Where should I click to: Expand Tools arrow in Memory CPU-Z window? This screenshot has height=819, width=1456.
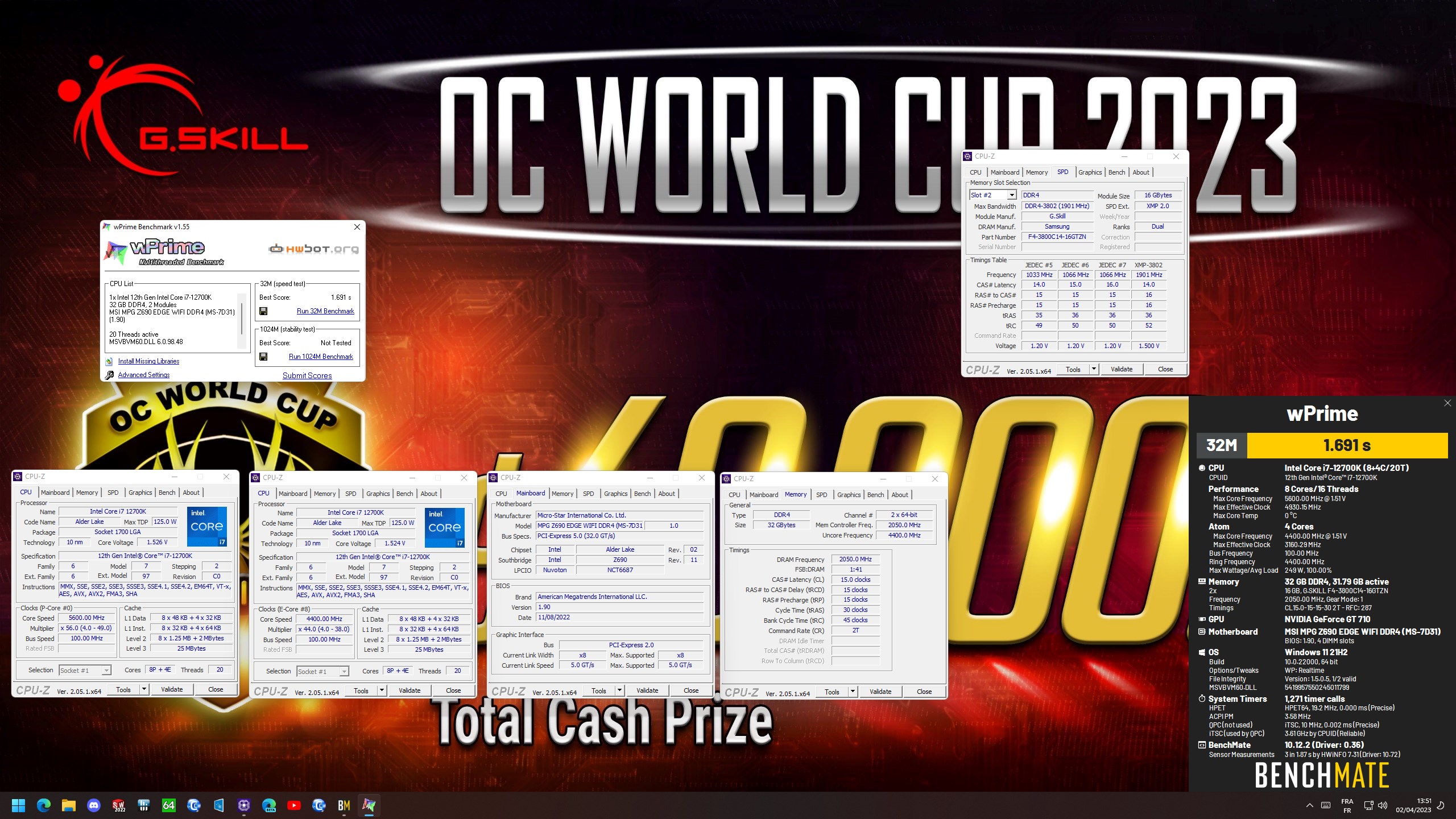click(x=853, y=692)
